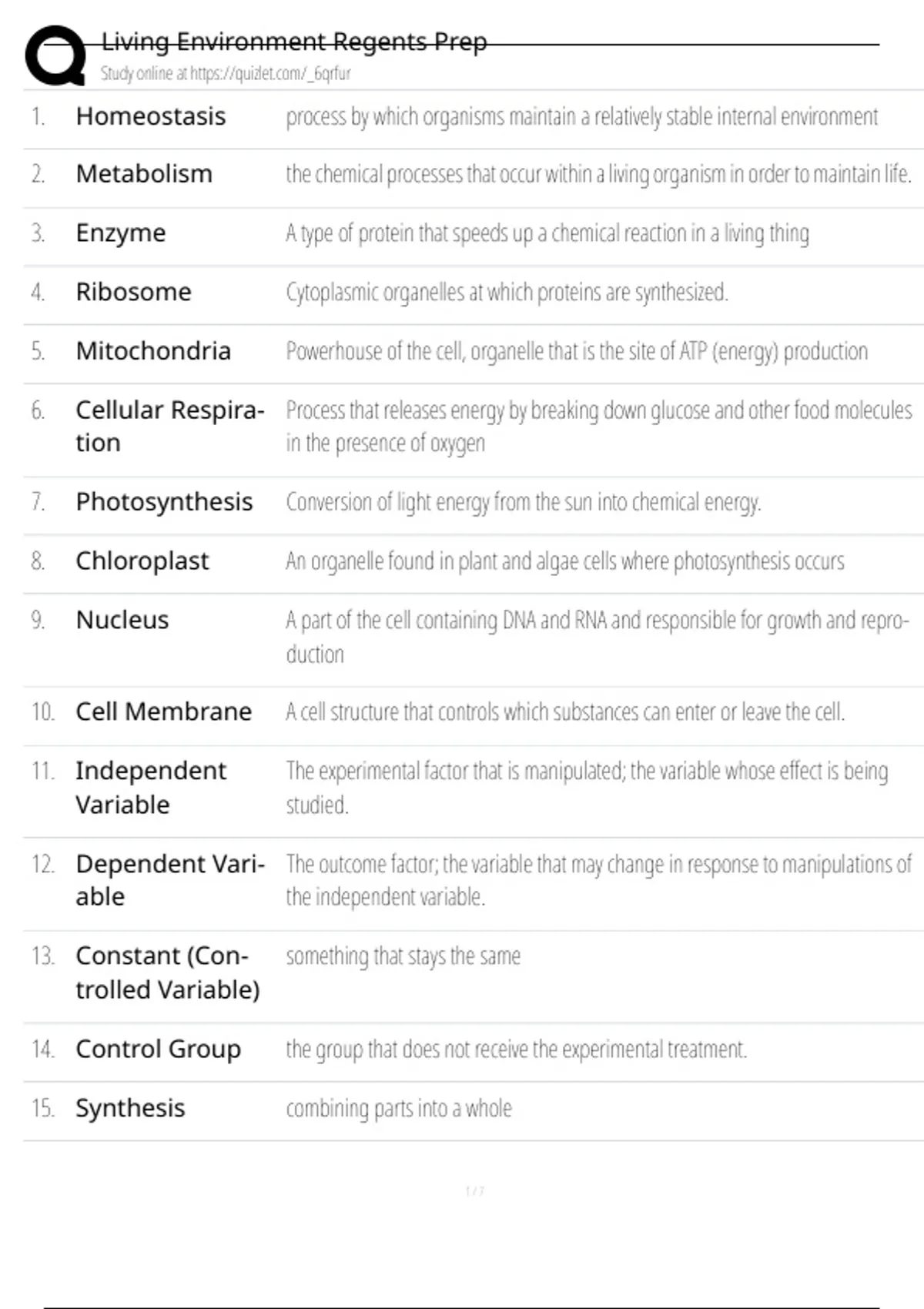This screenshot has height=1309, width=924.
Task: Select the Homeostasis term
Action: pos(151,116)
